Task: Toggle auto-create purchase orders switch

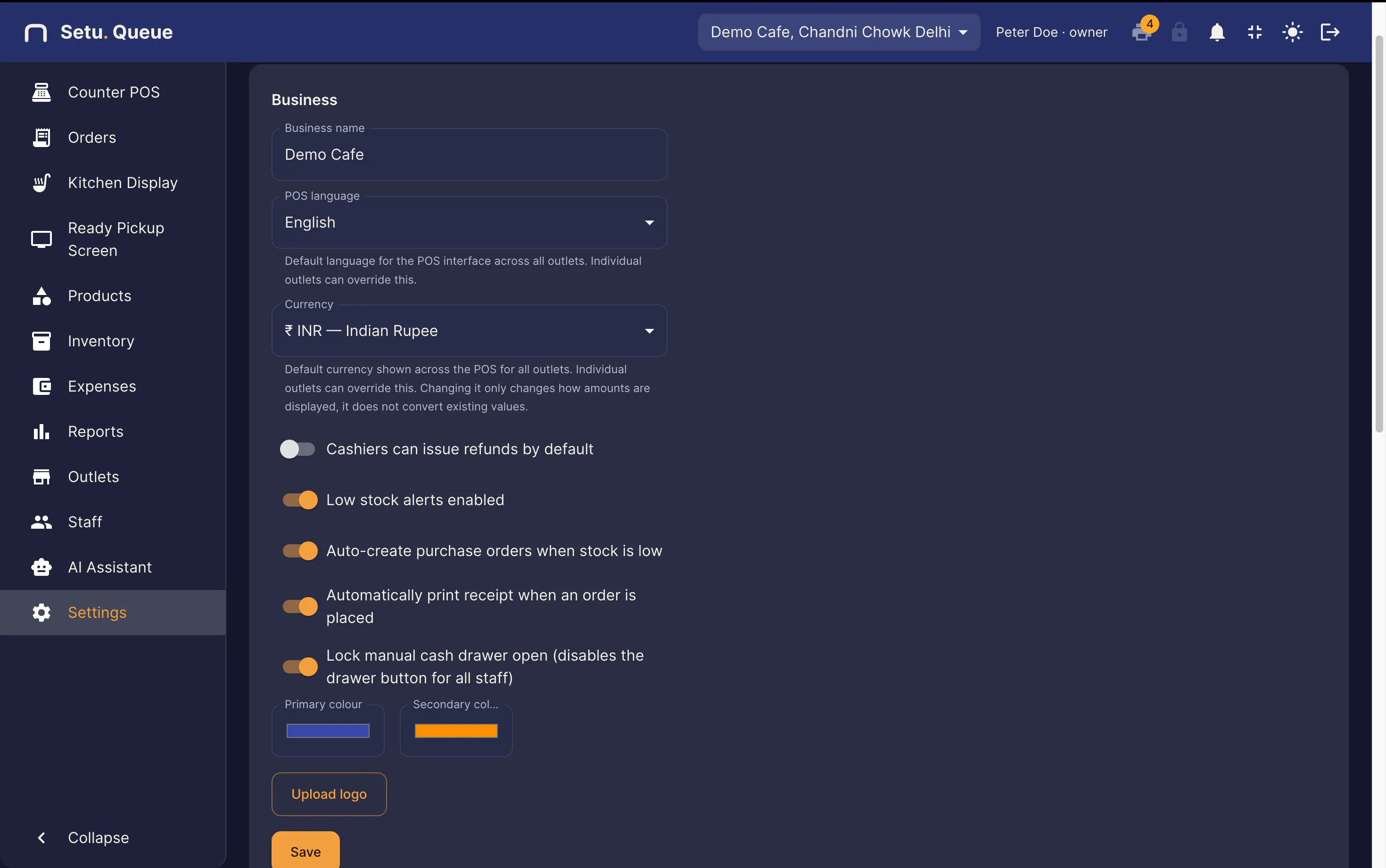Action: [x=300, y=551]
